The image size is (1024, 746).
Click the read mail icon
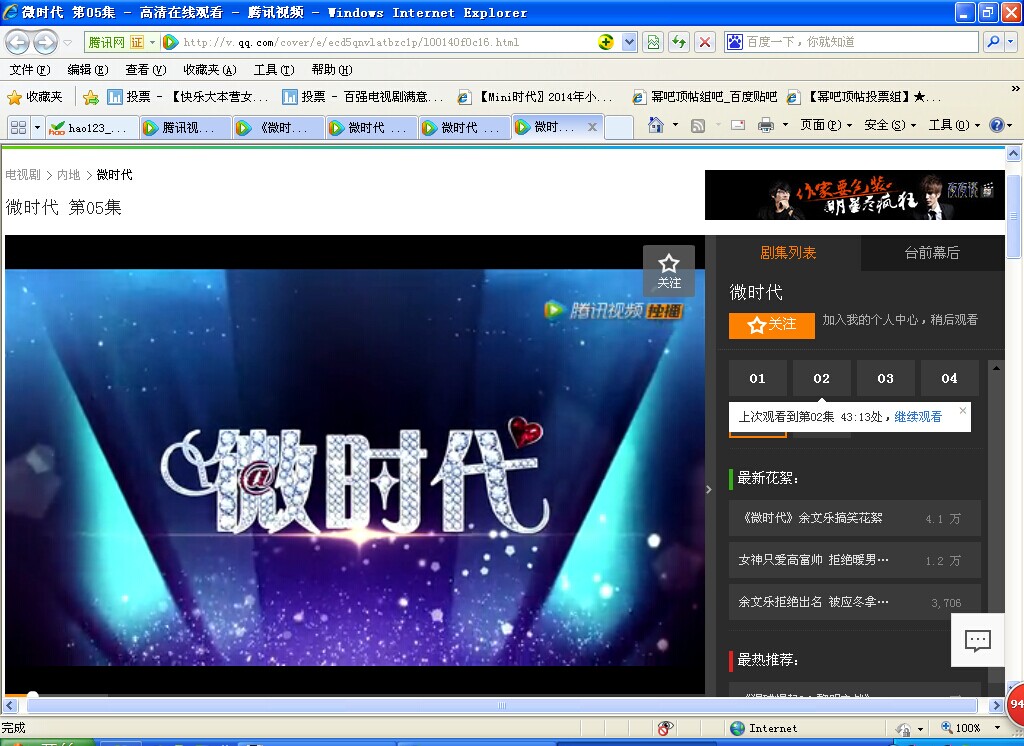(x=738, y=125)
